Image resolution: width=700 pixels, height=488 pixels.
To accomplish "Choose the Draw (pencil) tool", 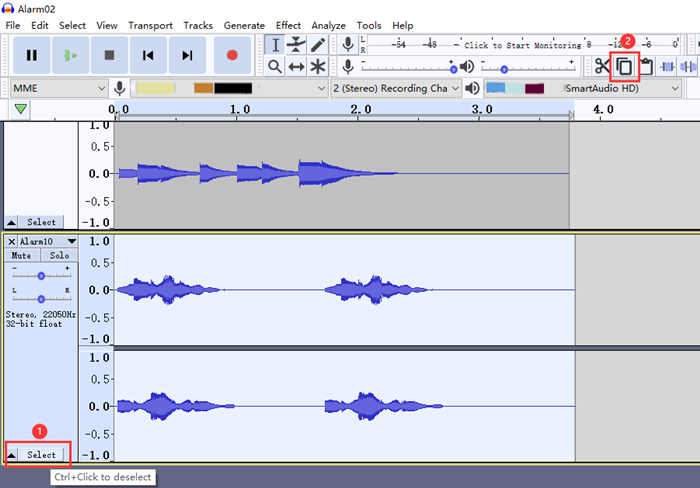I will coord(317,45).
